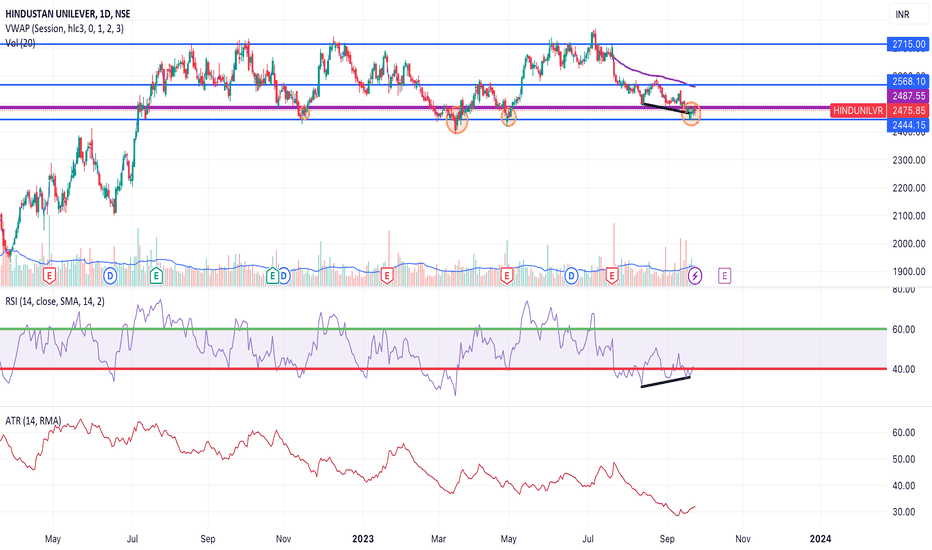
Task: Click the ATR 50.00 axis value
Action: 903,459
